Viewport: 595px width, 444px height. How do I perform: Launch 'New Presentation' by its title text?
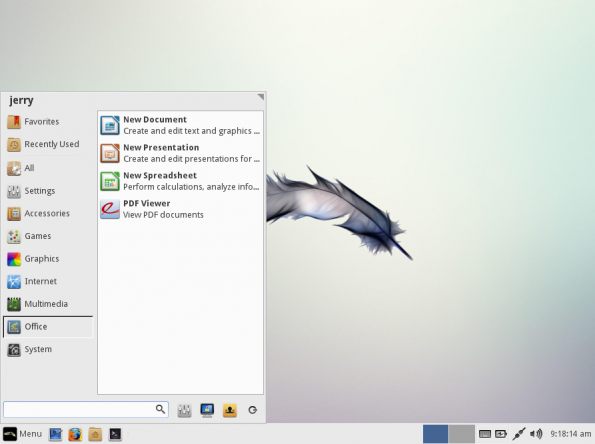point(161,148)
